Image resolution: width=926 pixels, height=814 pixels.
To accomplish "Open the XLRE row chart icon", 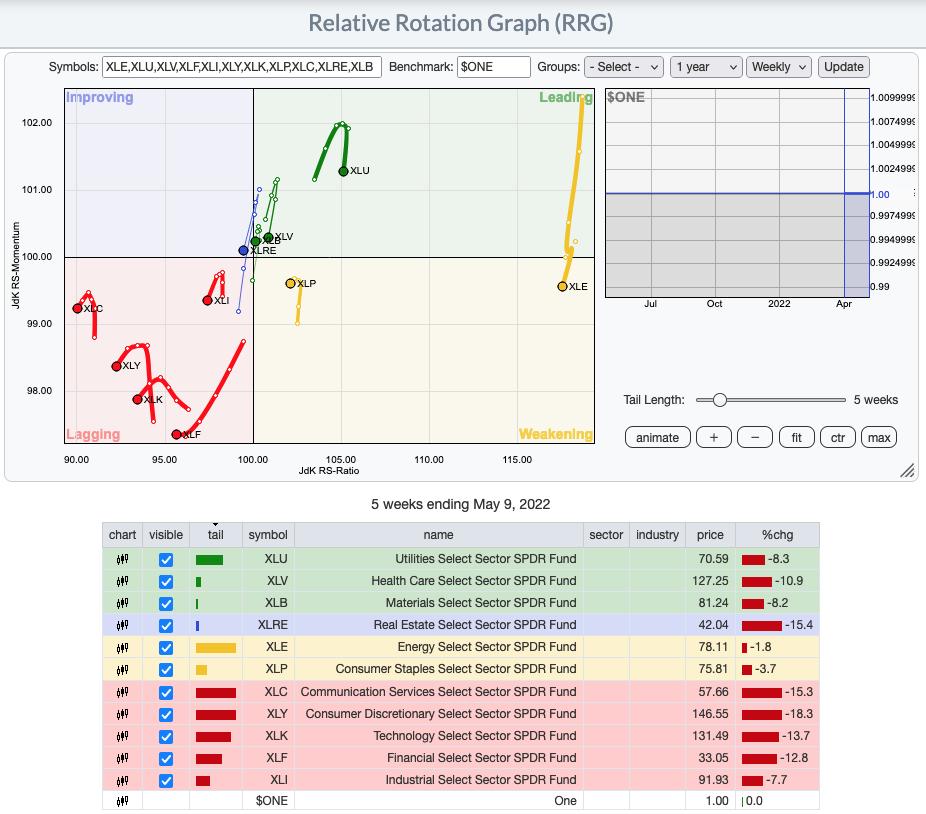I will (x=122, y=625).
